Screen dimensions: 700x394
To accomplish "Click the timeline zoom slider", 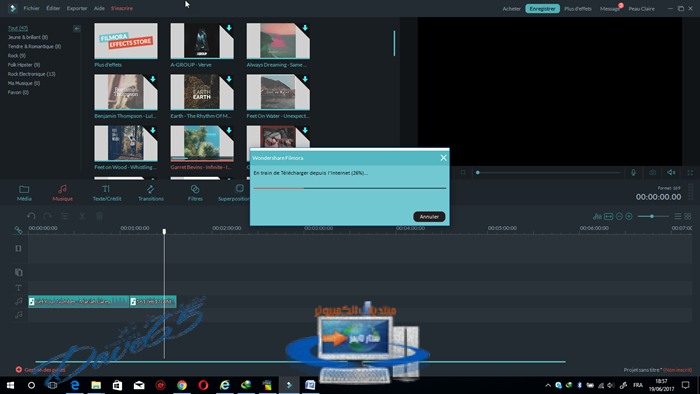I will coord(653,216).
